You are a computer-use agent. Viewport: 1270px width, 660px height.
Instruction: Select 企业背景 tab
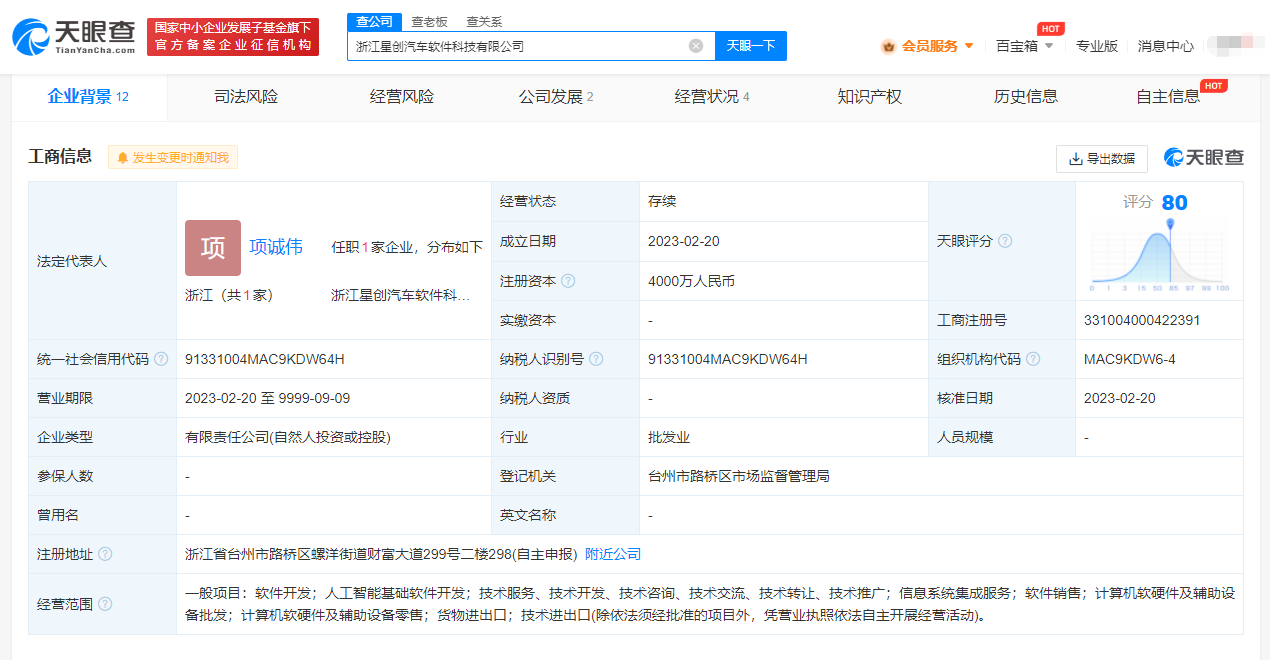(88, 97)
